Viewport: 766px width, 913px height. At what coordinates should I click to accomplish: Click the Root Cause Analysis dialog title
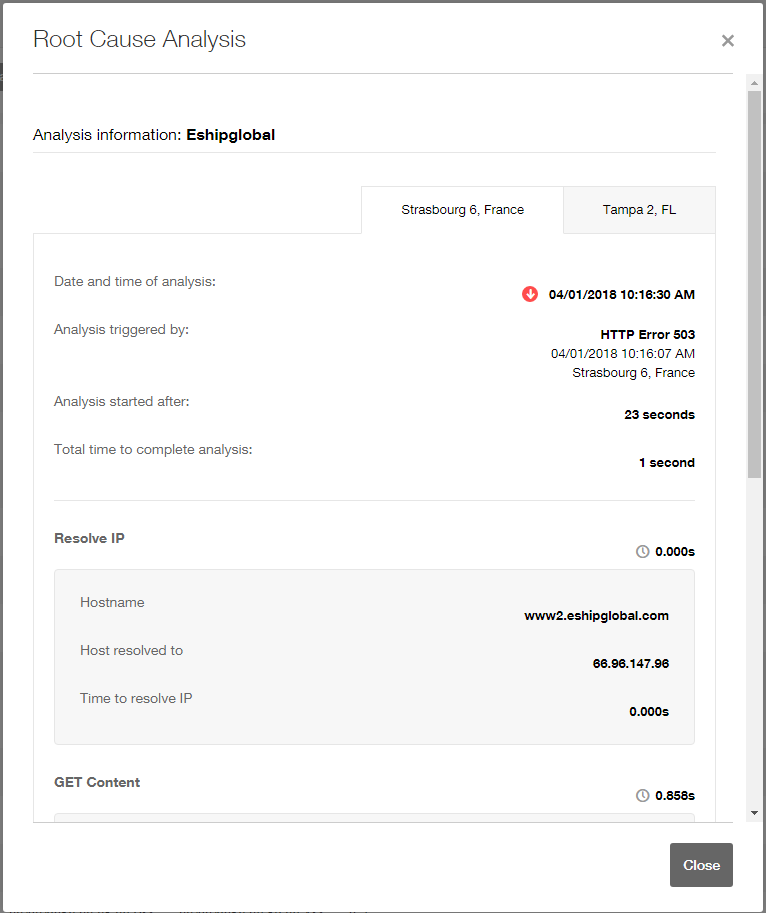pos(139,40)
